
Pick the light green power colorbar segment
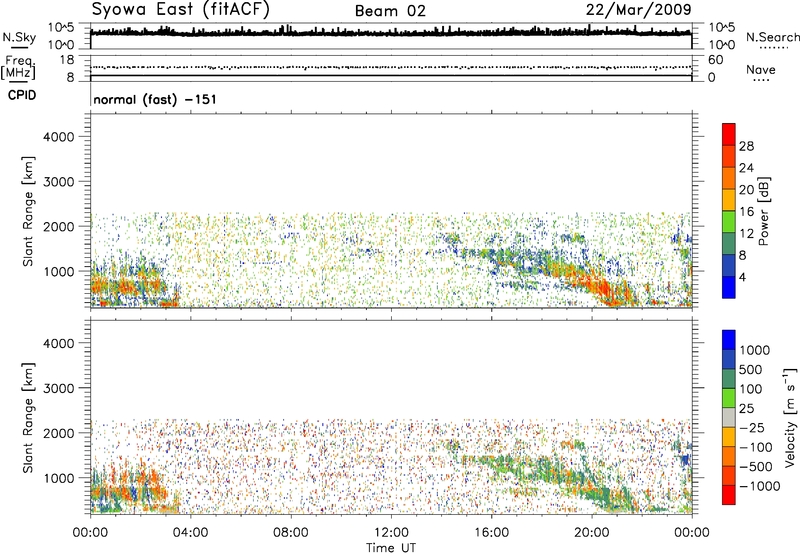pos(729,222)
